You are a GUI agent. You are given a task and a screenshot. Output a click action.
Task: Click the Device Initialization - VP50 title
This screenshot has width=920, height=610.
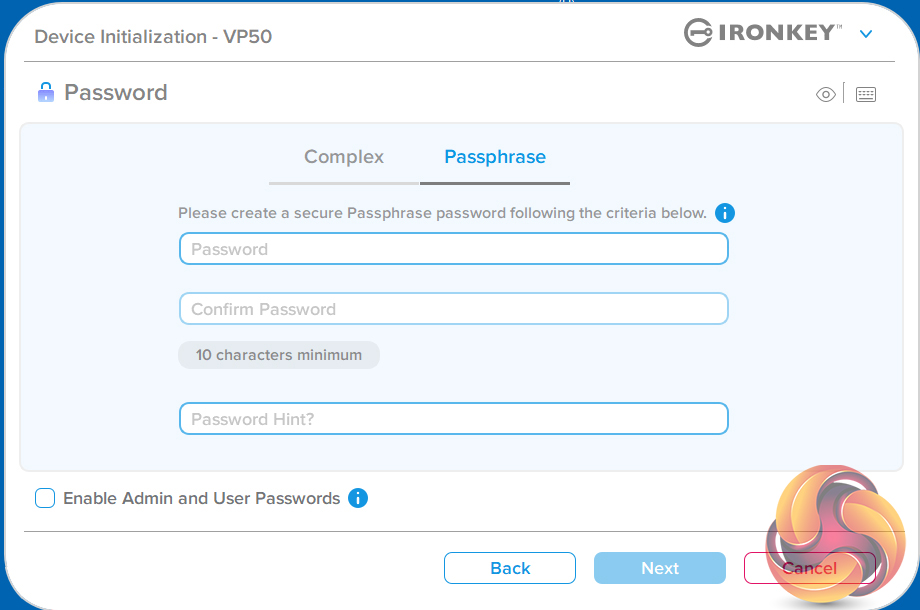click(x=153, y=37)
